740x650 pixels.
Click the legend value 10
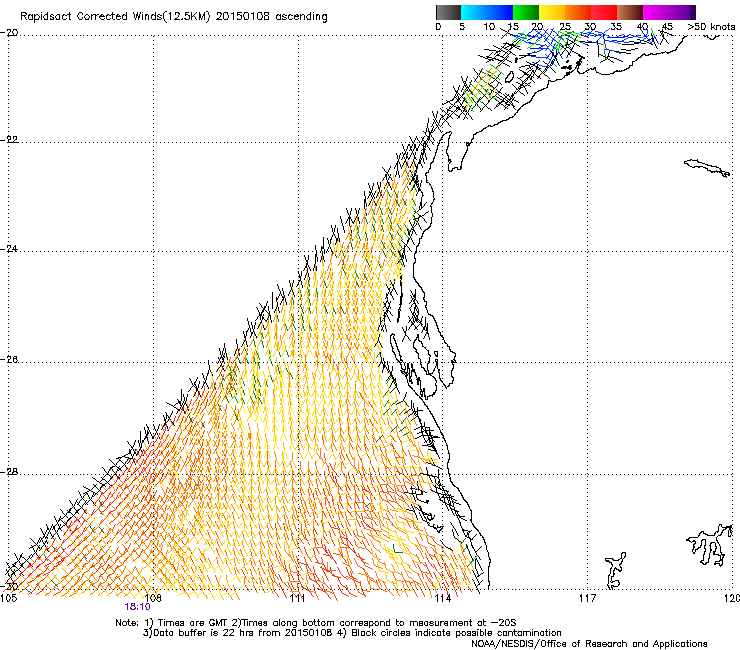(489, 27)
